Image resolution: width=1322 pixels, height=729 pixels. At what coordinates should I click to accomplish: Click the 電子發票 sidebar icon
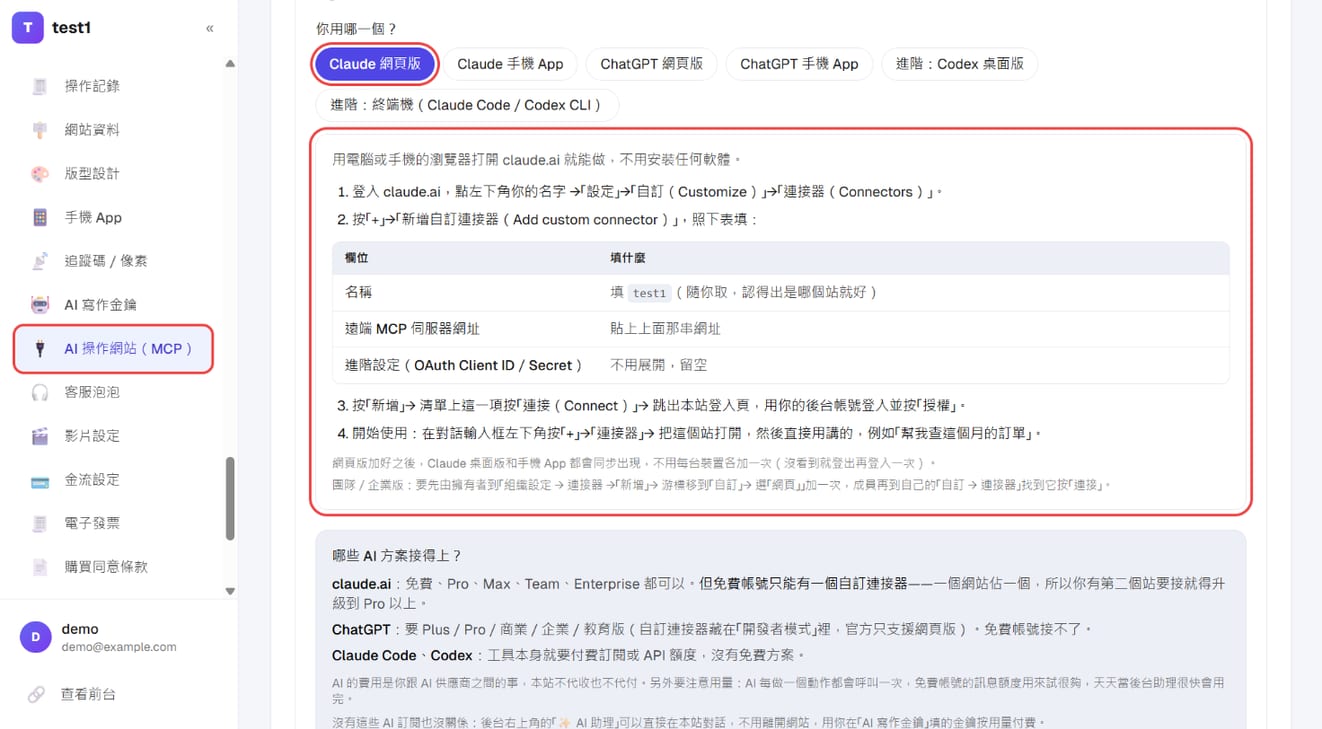tap(40, 523)
